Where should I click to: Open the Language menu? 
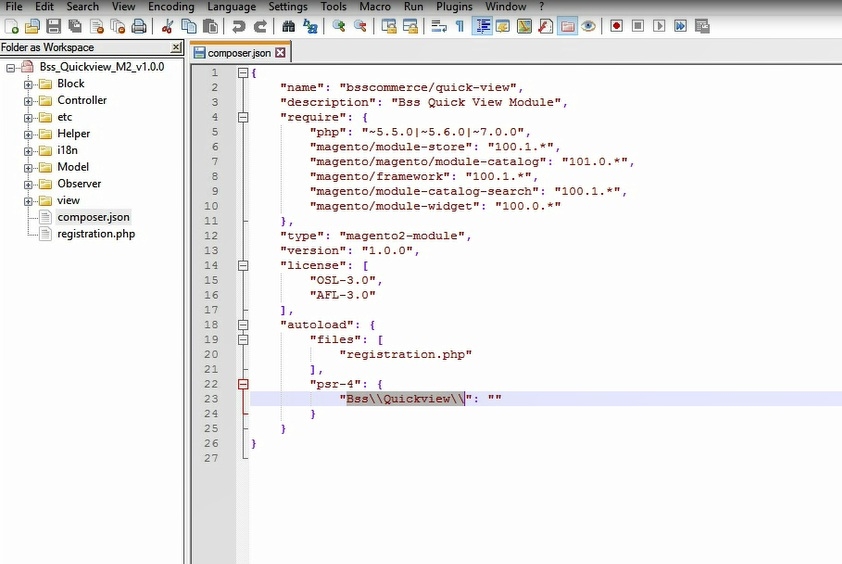(231, 6)
